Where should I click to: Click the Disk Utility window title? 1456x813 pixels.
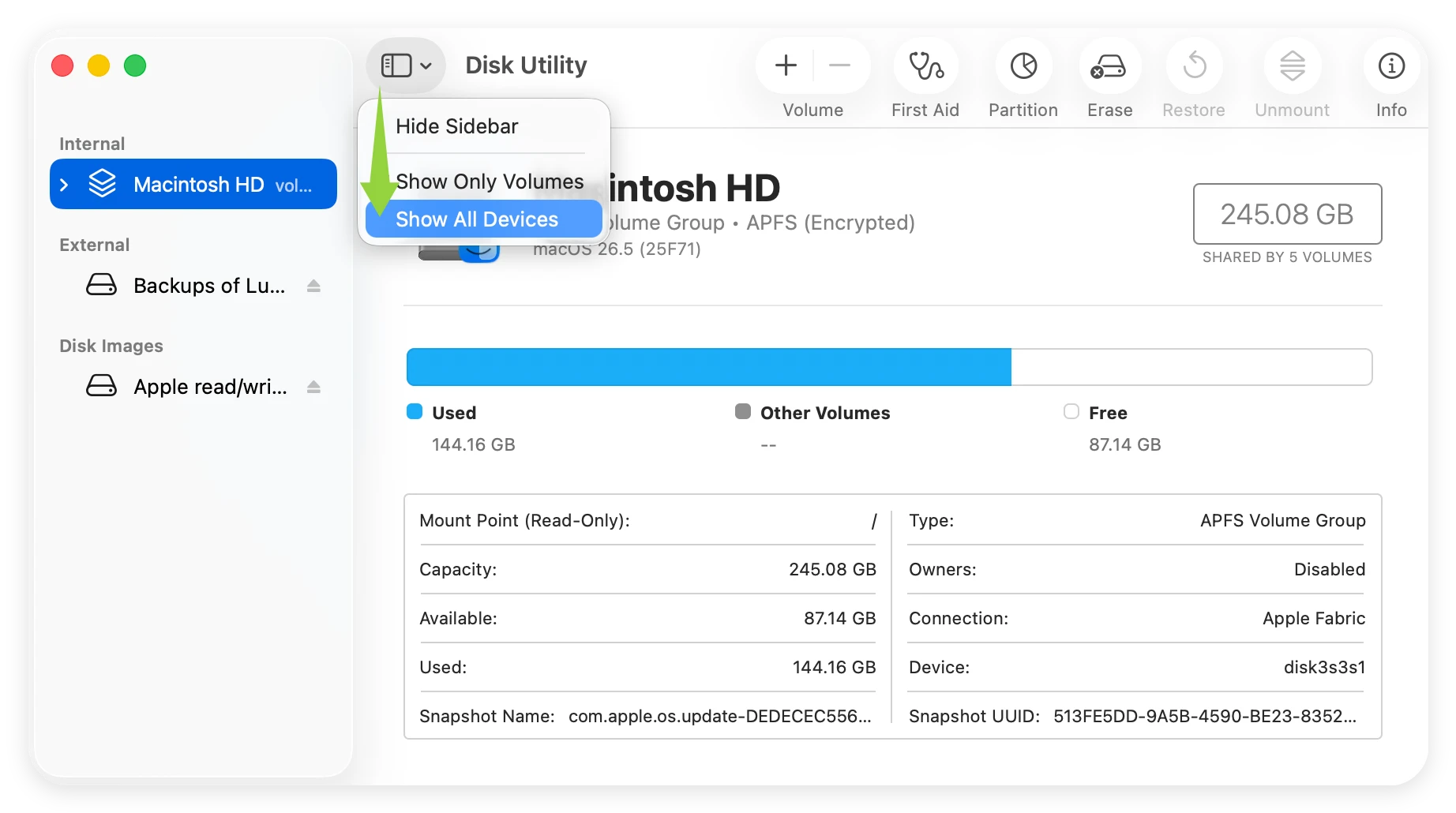coord(526,66)
